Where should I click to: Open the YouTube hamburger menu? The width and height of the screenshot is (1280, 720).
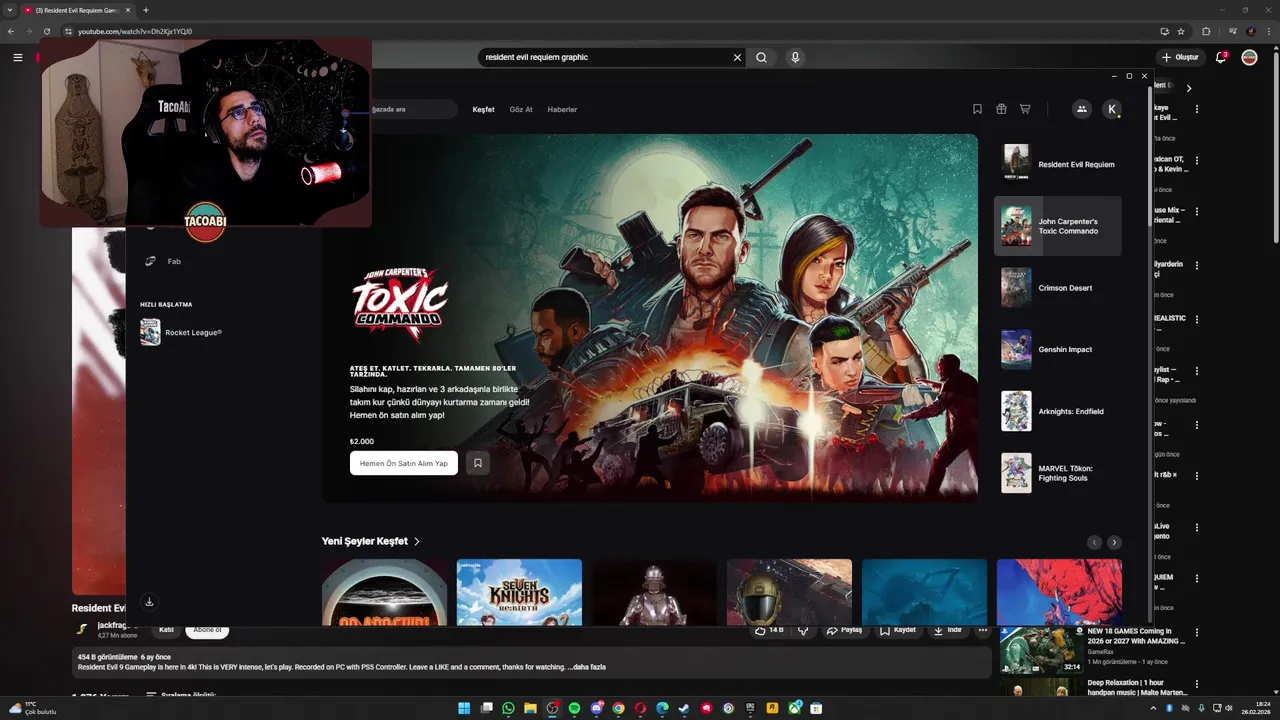(x=17, y=57)
